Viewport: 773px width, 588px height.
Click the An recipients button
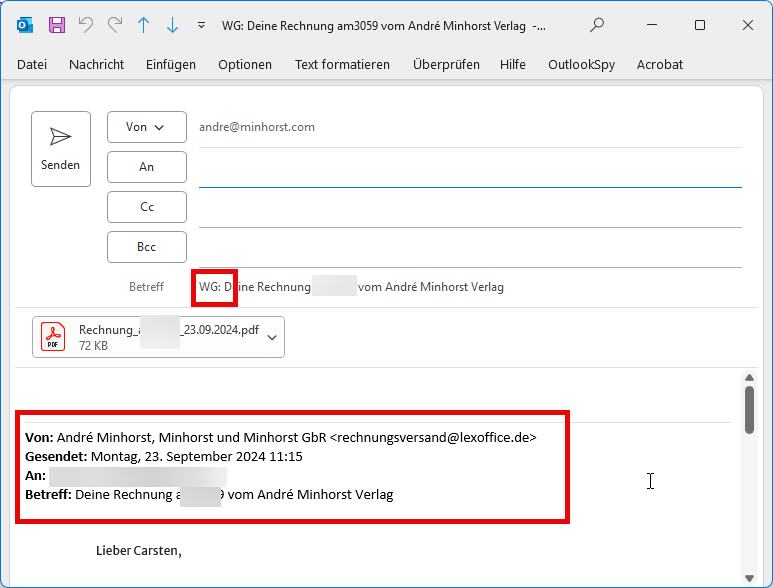[x=147, y=167]
